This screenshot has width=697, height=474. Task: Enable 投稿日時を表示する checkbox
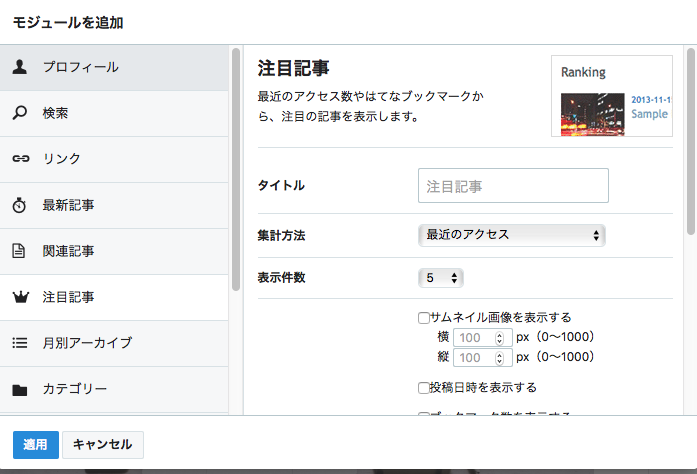(424, 388)
